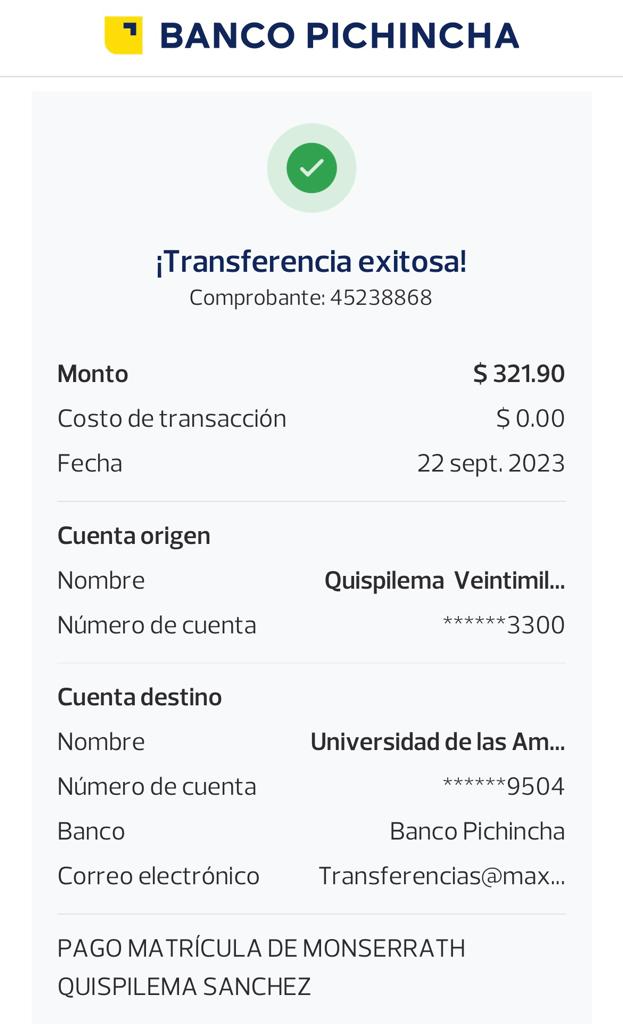Click the Banco value Banco Pichincha

[476, 832]
